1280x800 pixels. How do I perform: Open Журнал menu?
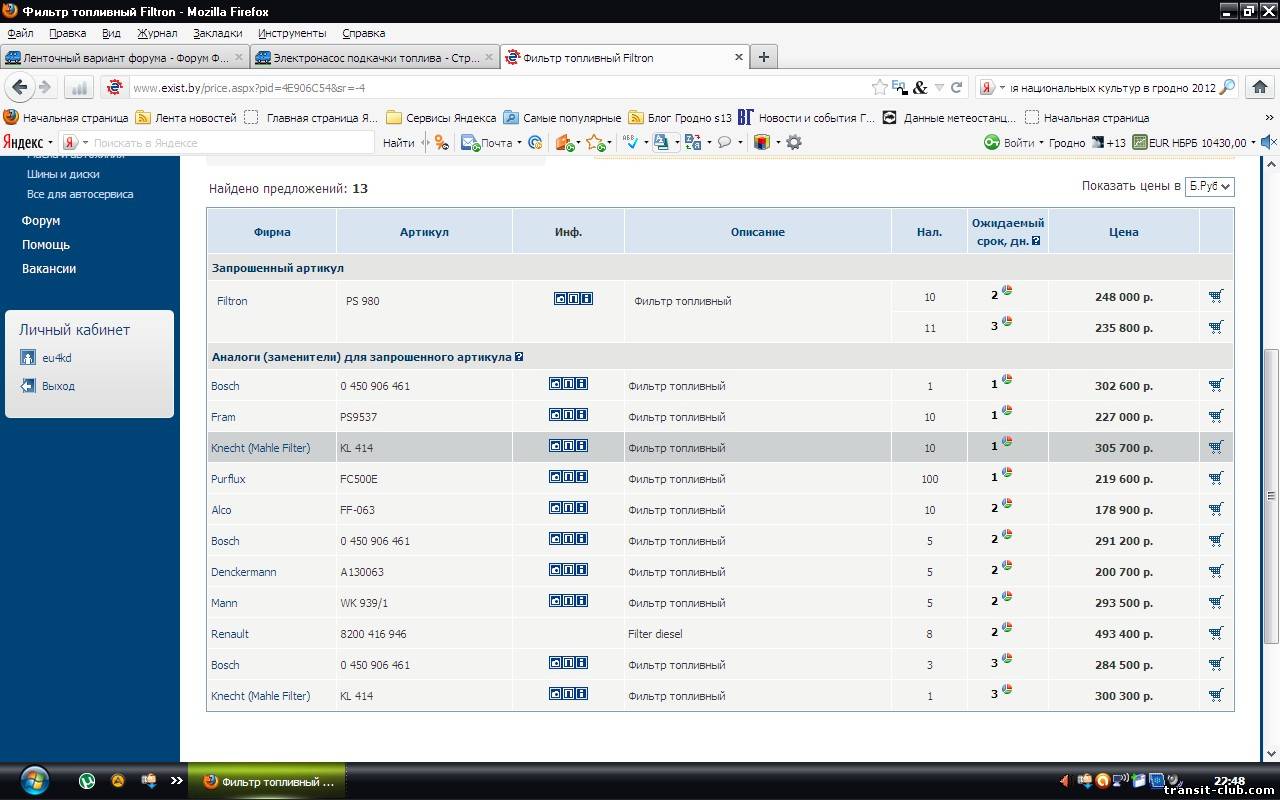click(157, 33)
